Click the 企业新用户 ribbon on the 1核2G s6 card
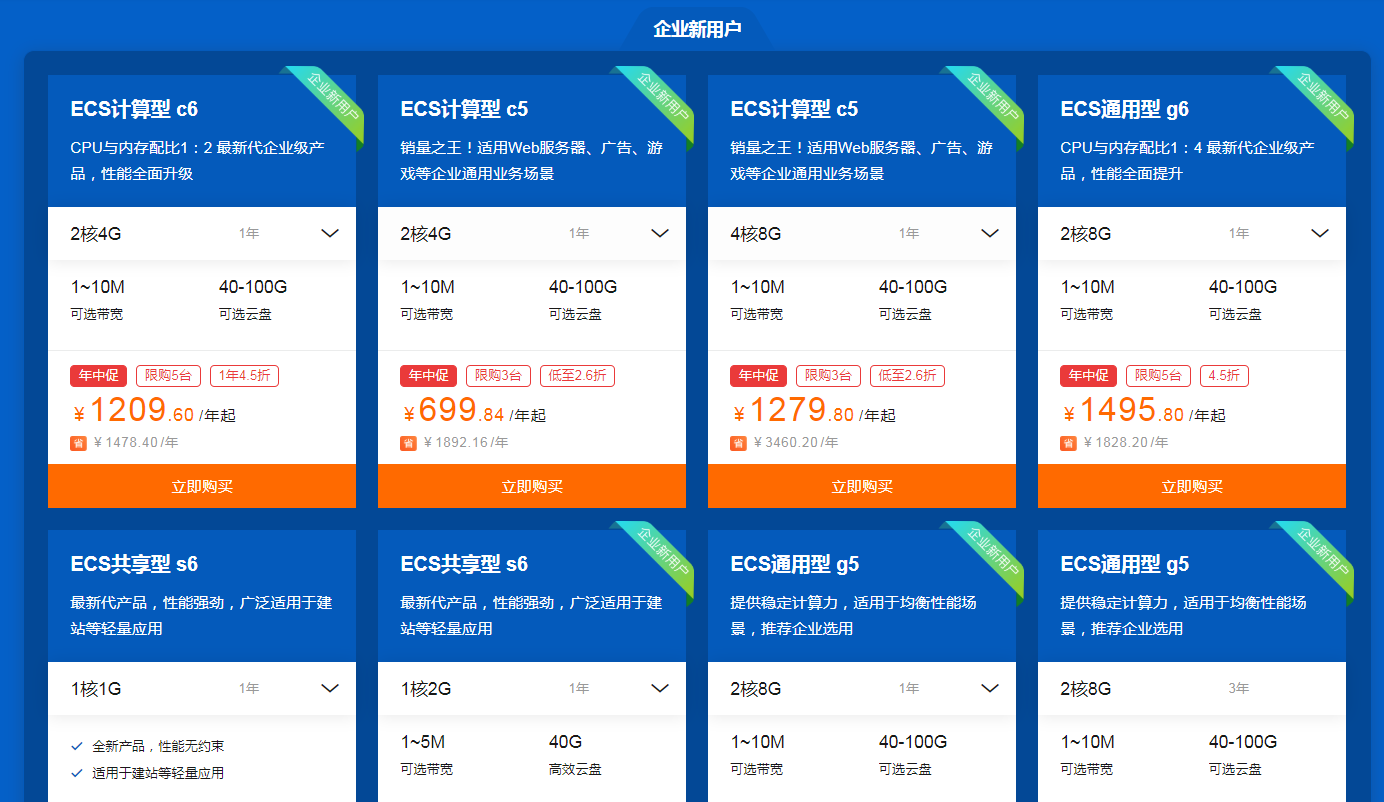This screenshot has width=1384, height=802. coord(659,557)
